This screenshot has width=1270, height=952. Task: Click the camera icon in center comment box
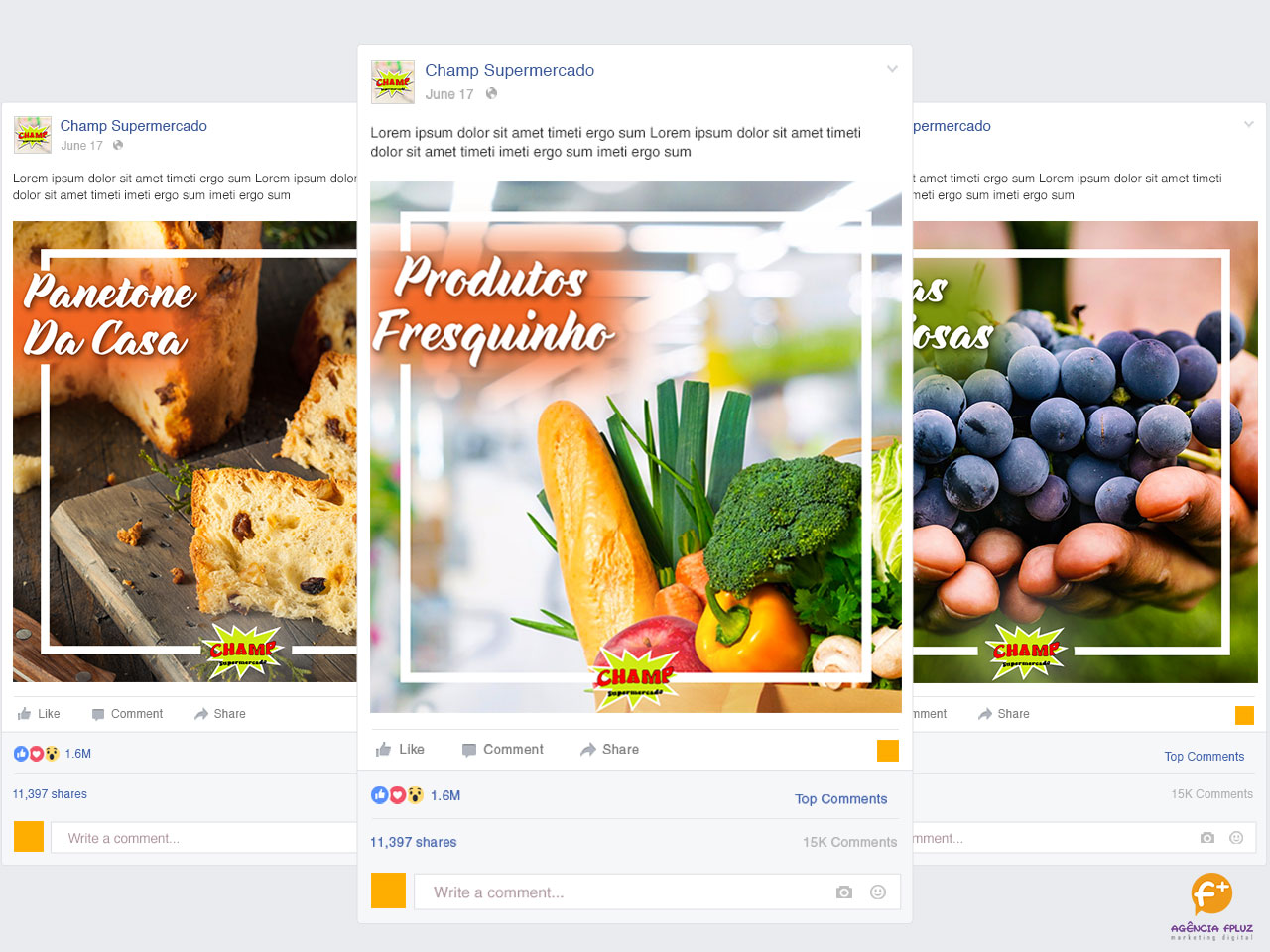pos(844,892)
